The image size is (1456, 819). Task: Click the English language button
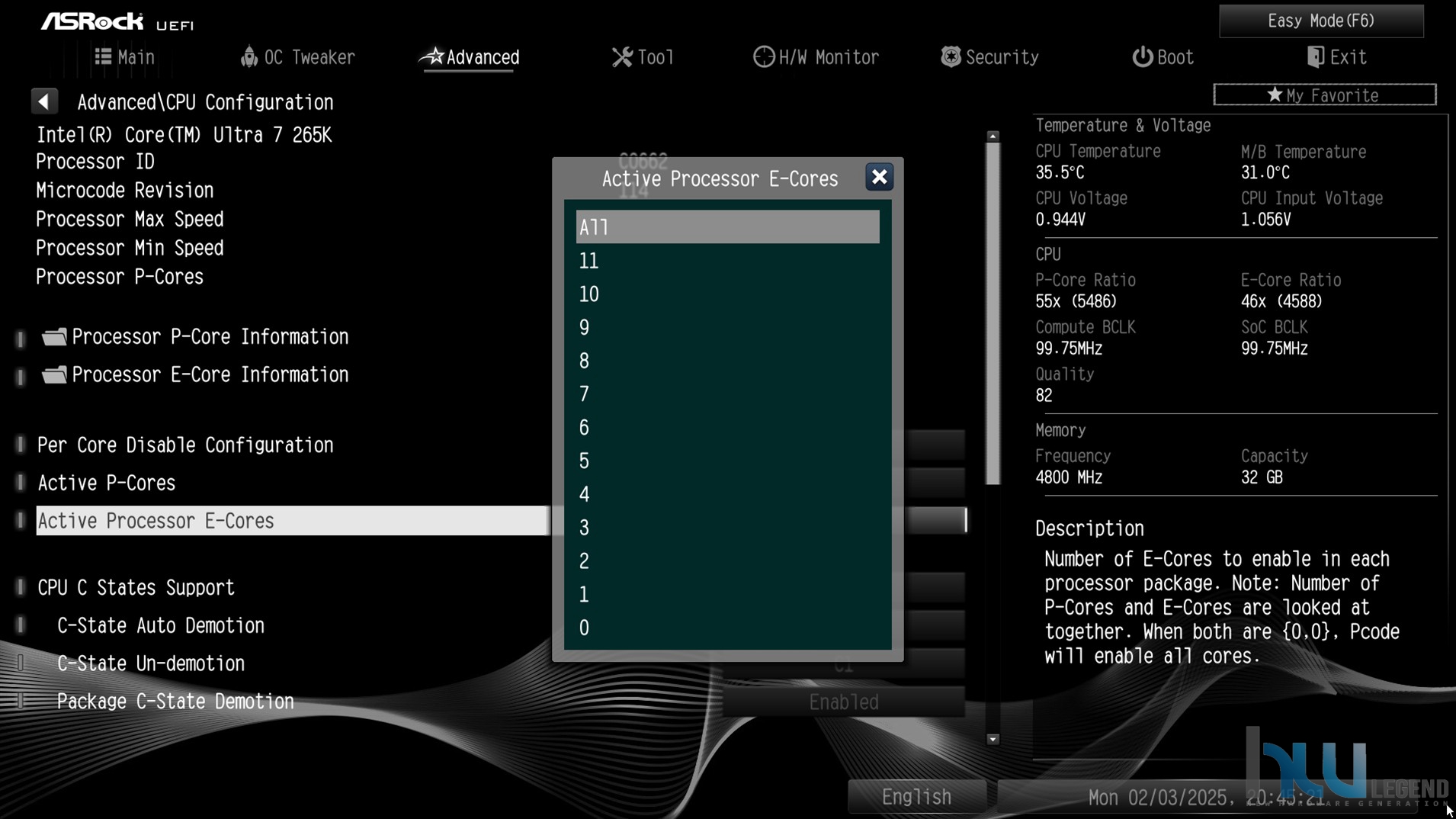pyautogui.click(x=916, y=797)
